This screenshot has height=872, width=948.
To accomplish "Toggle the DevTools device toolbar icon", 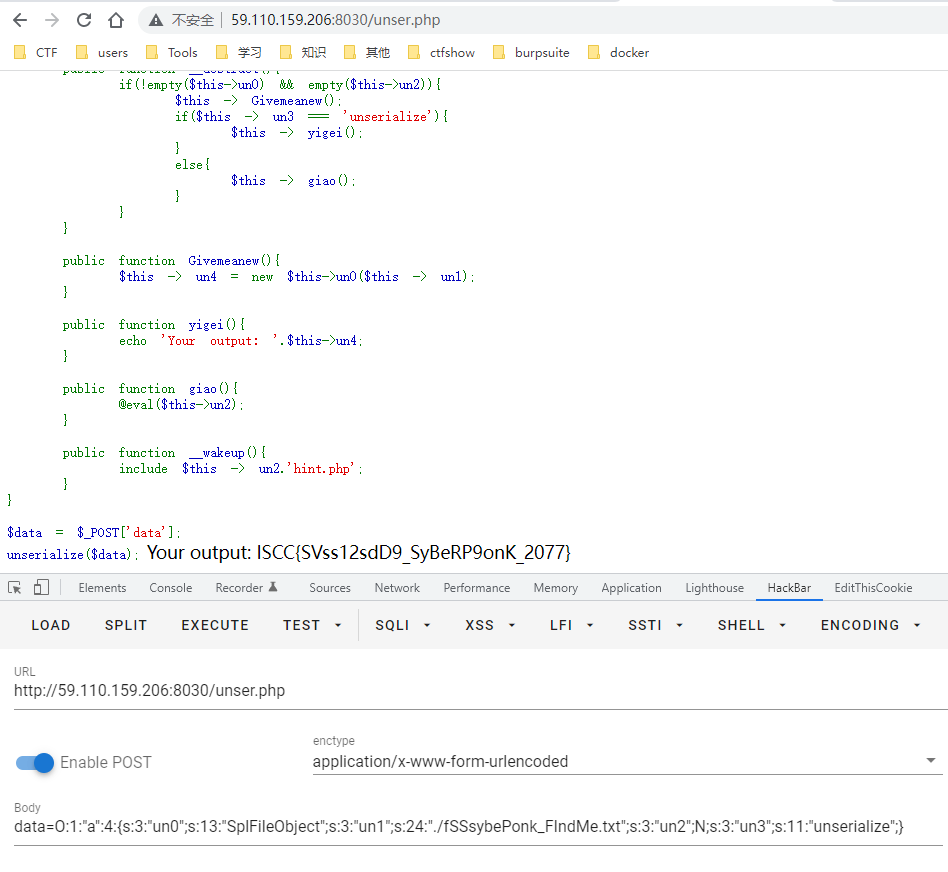I will click(x=41, y=587).
